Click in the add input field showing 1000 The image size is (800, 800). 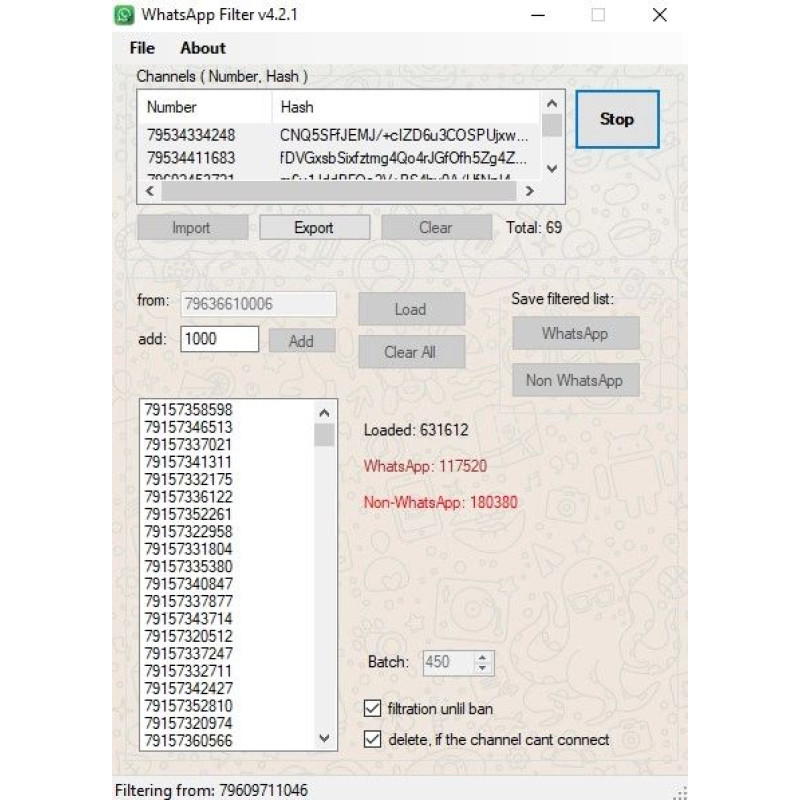tap(220, 339)
